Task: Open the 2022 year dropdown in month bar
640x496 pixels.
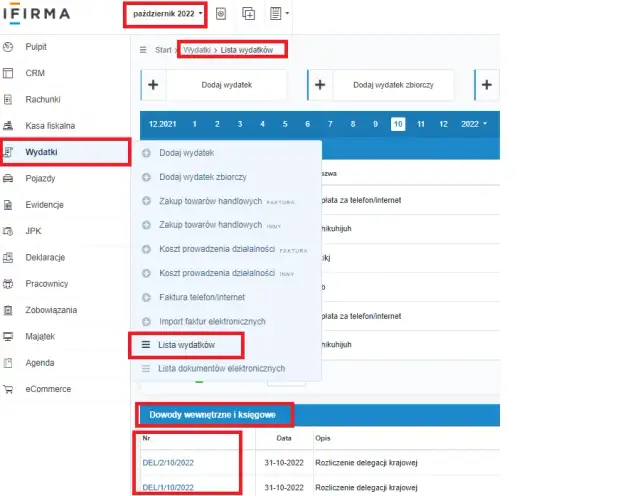Action: point(474,124)
